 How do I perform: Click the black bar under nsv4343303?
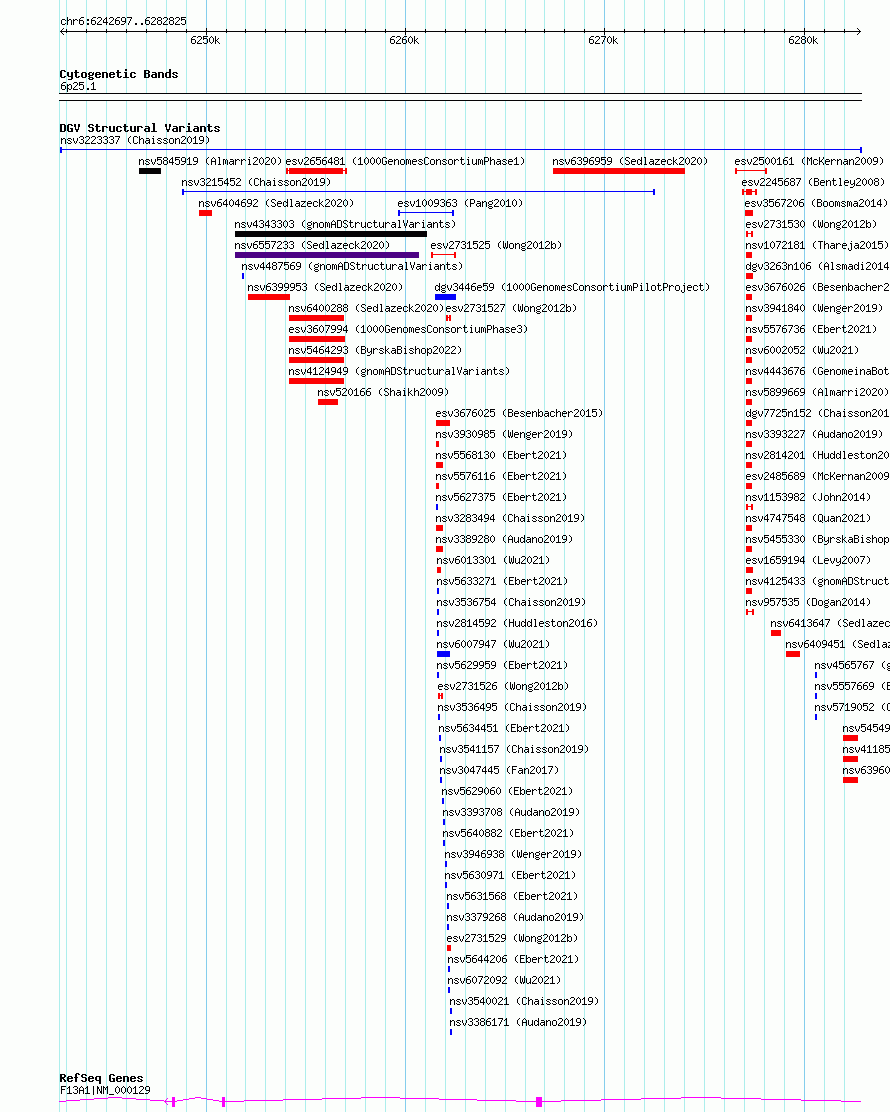[x=330, y=234]
